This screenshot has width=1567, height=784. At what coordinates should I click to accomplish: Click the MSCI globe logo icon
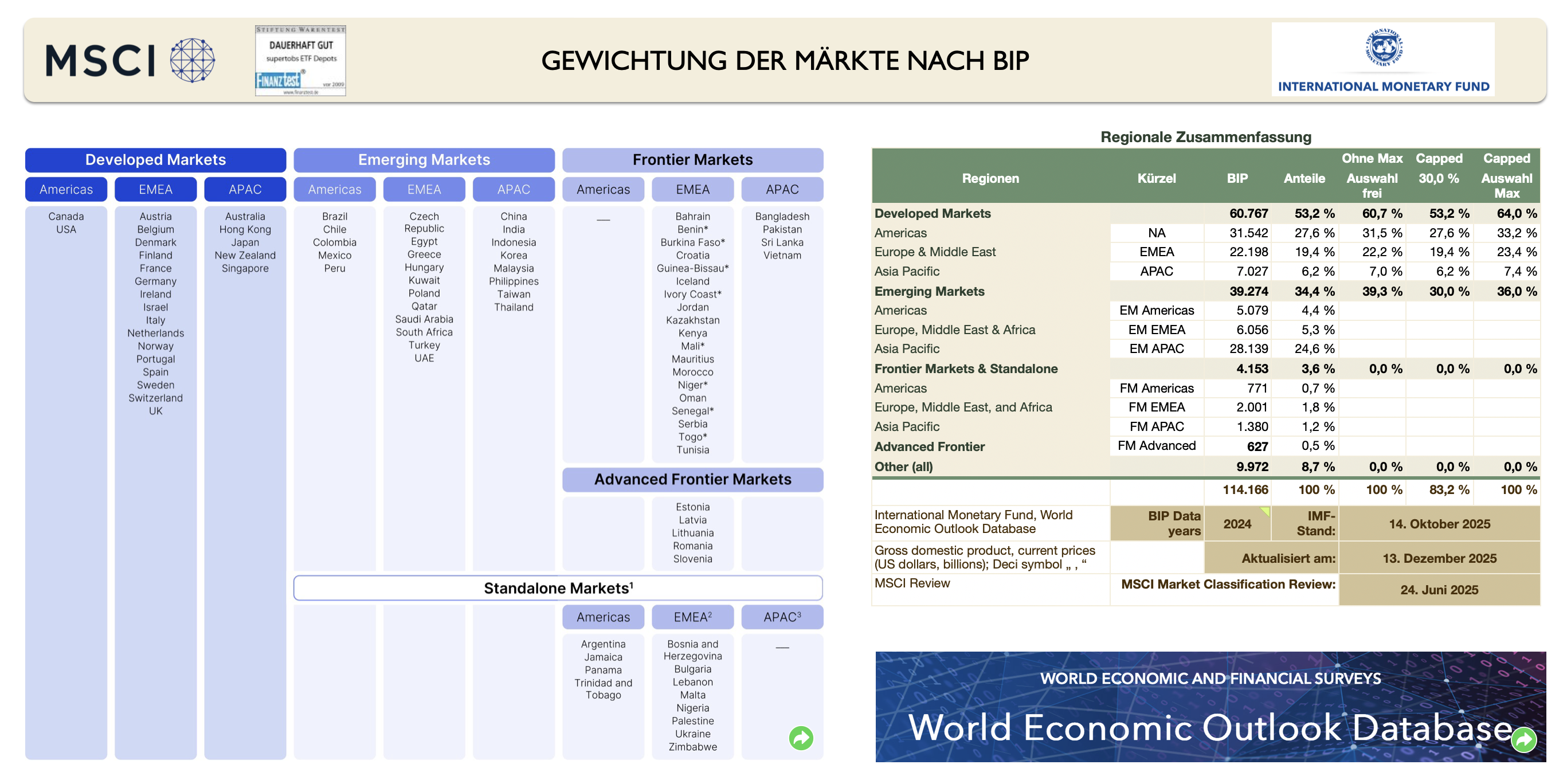(192, 60)
